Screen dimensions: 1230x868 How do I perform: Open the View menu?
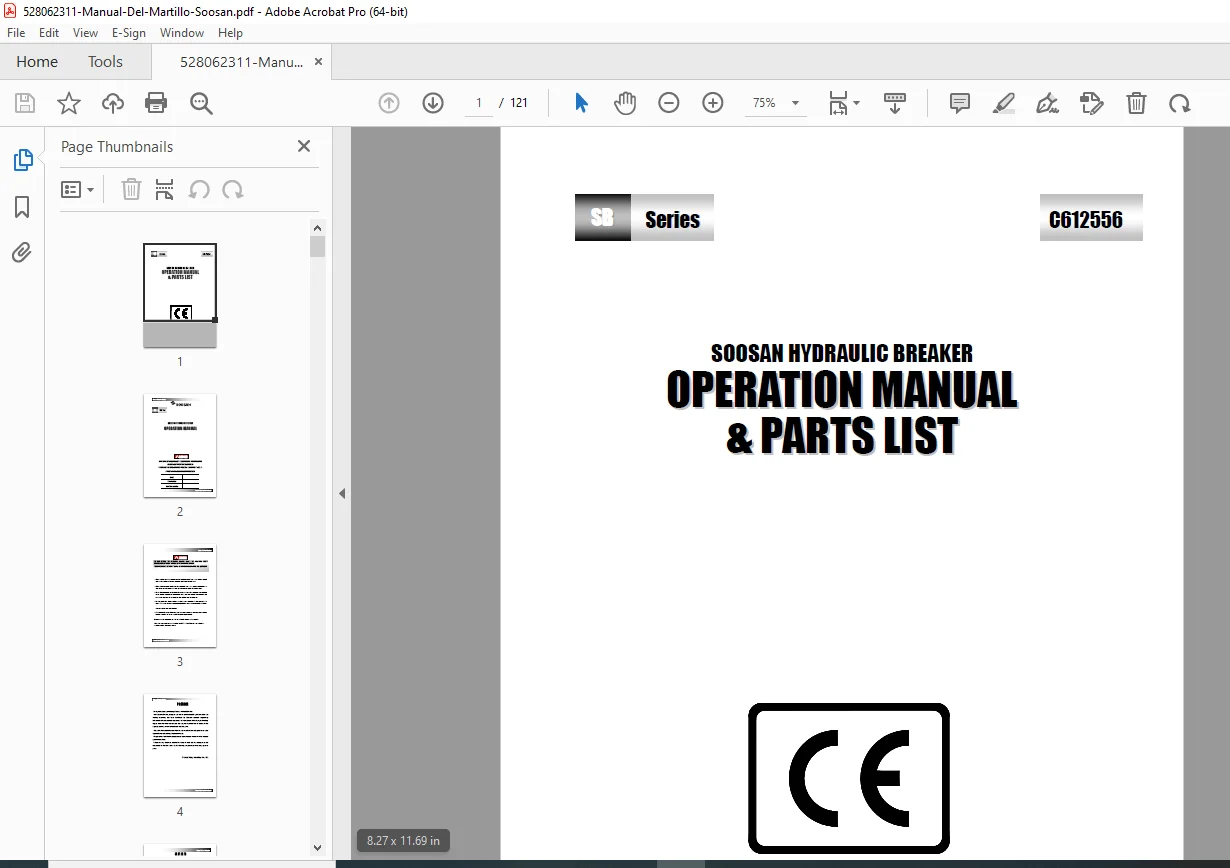click(x=86, y=33)
